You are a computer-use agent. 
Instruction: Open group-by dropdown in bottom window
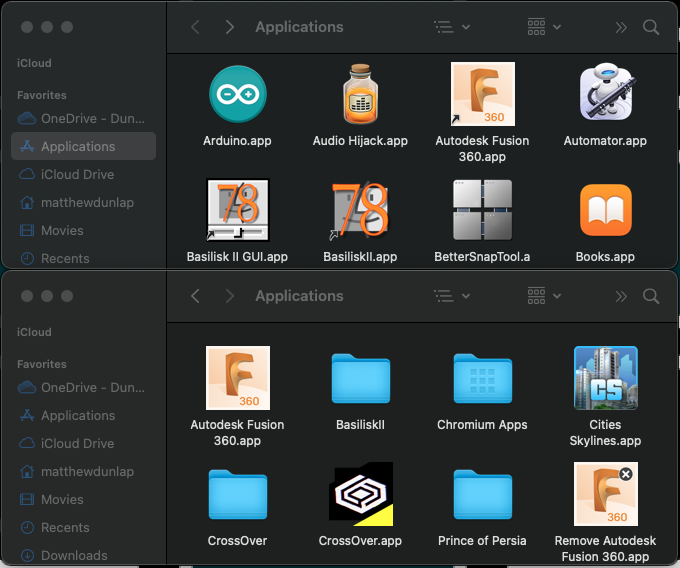point(544,296)
